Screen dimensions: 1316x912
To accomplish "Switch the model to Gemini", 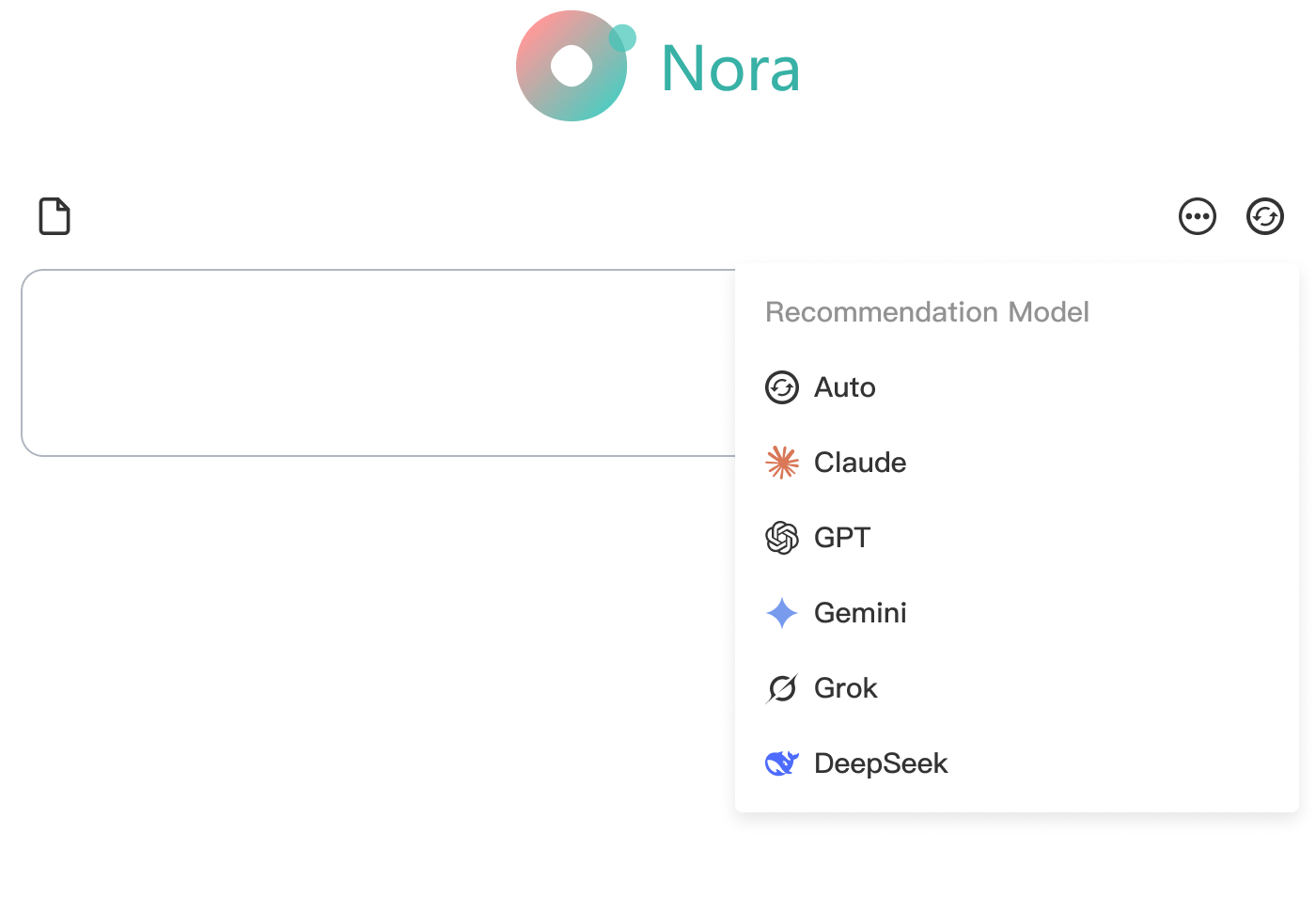I will (859, 613).
